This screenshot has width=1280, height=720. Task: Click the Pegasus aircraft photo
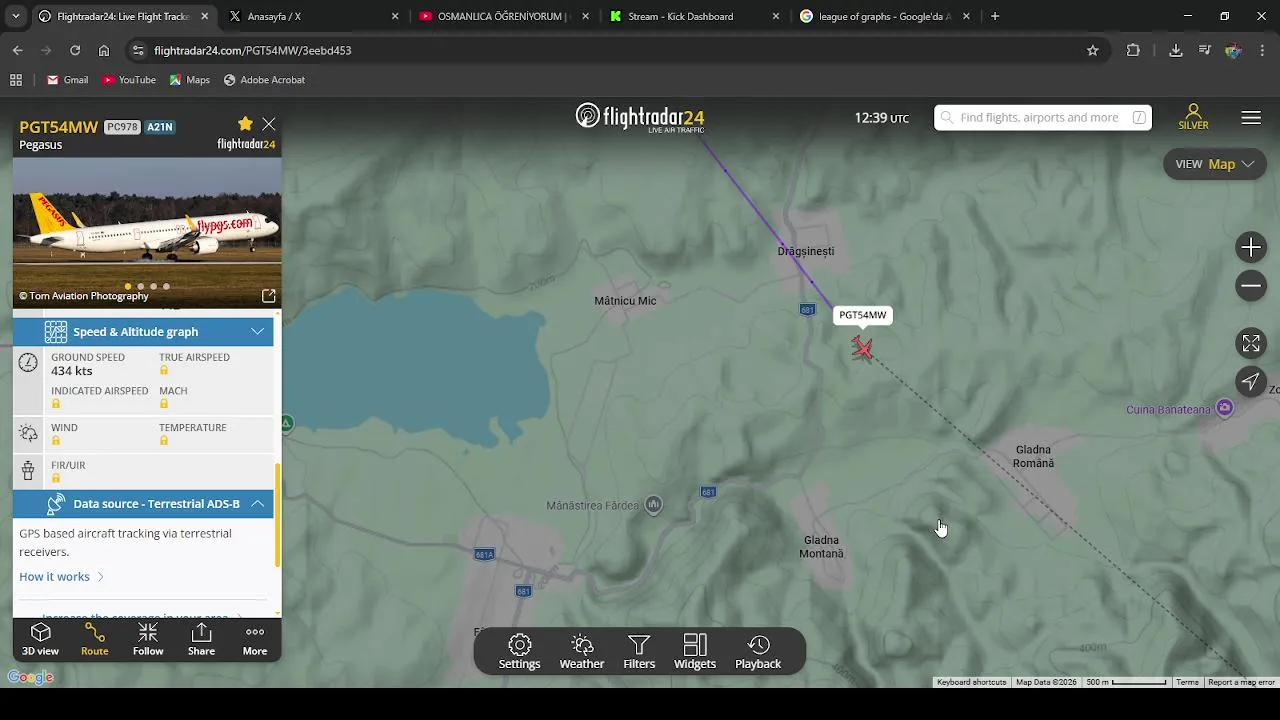(147, 232)
